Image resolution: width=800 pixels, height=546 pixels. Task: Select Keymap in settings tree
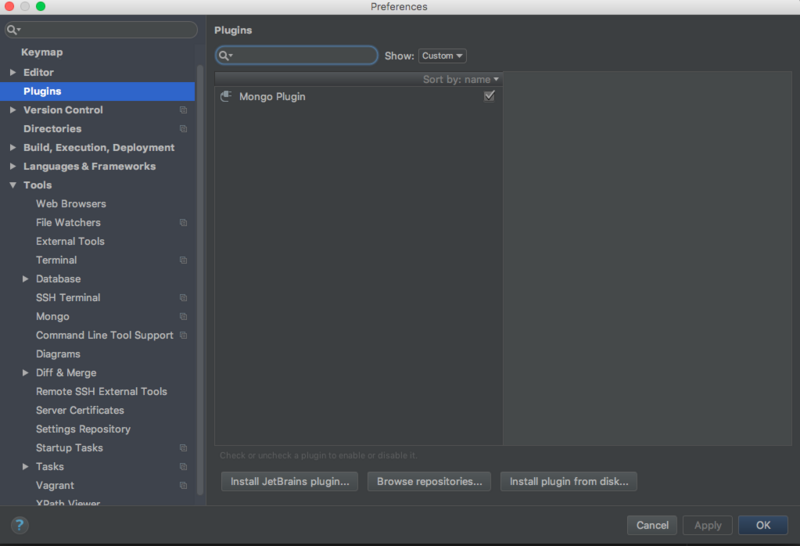pyautogui.click(x=42, y=52)
